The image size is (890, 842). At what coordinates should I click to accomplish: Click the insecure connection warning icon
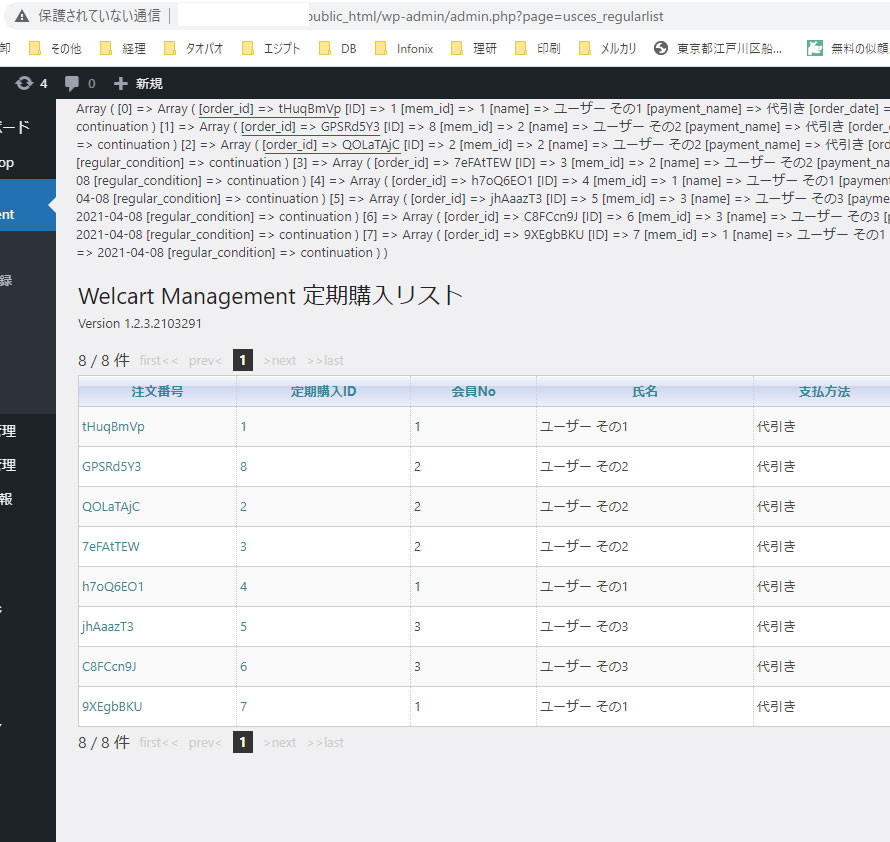coord(22,16)
